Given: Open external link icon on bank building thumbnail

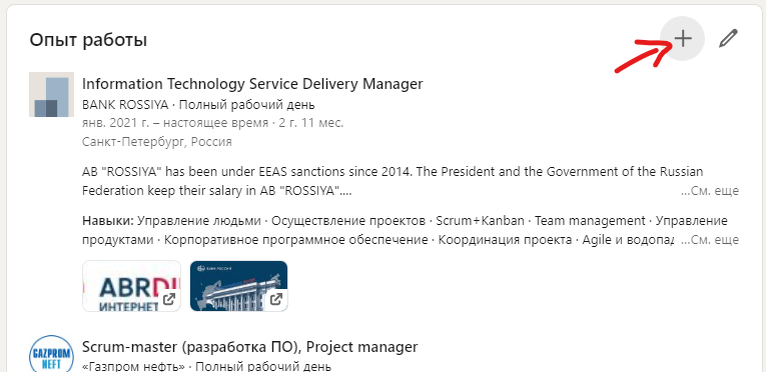Looking at the screenshot, I should [276, 299].
